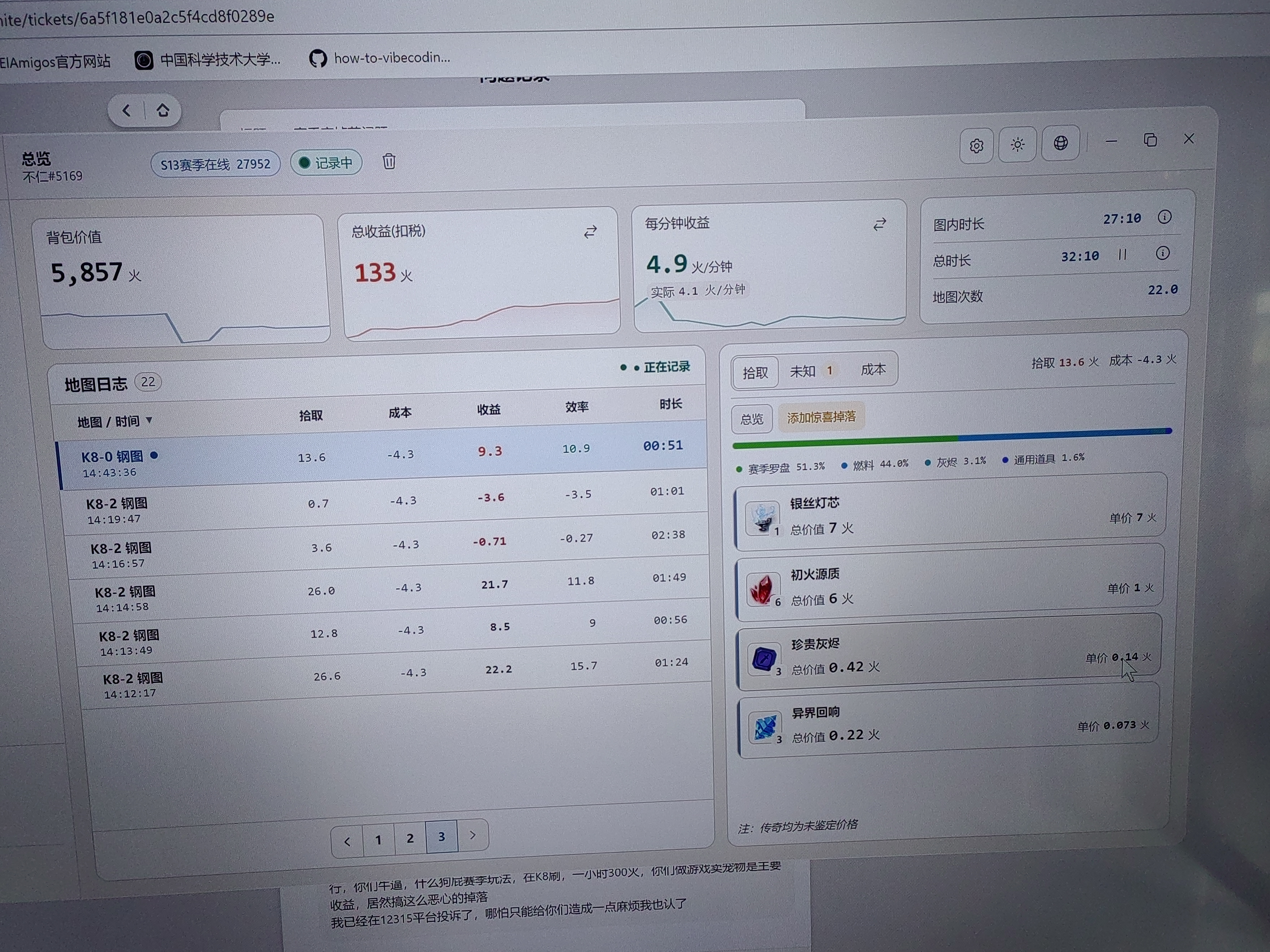Click the 地图日志 count badge 22

point(148,381)
